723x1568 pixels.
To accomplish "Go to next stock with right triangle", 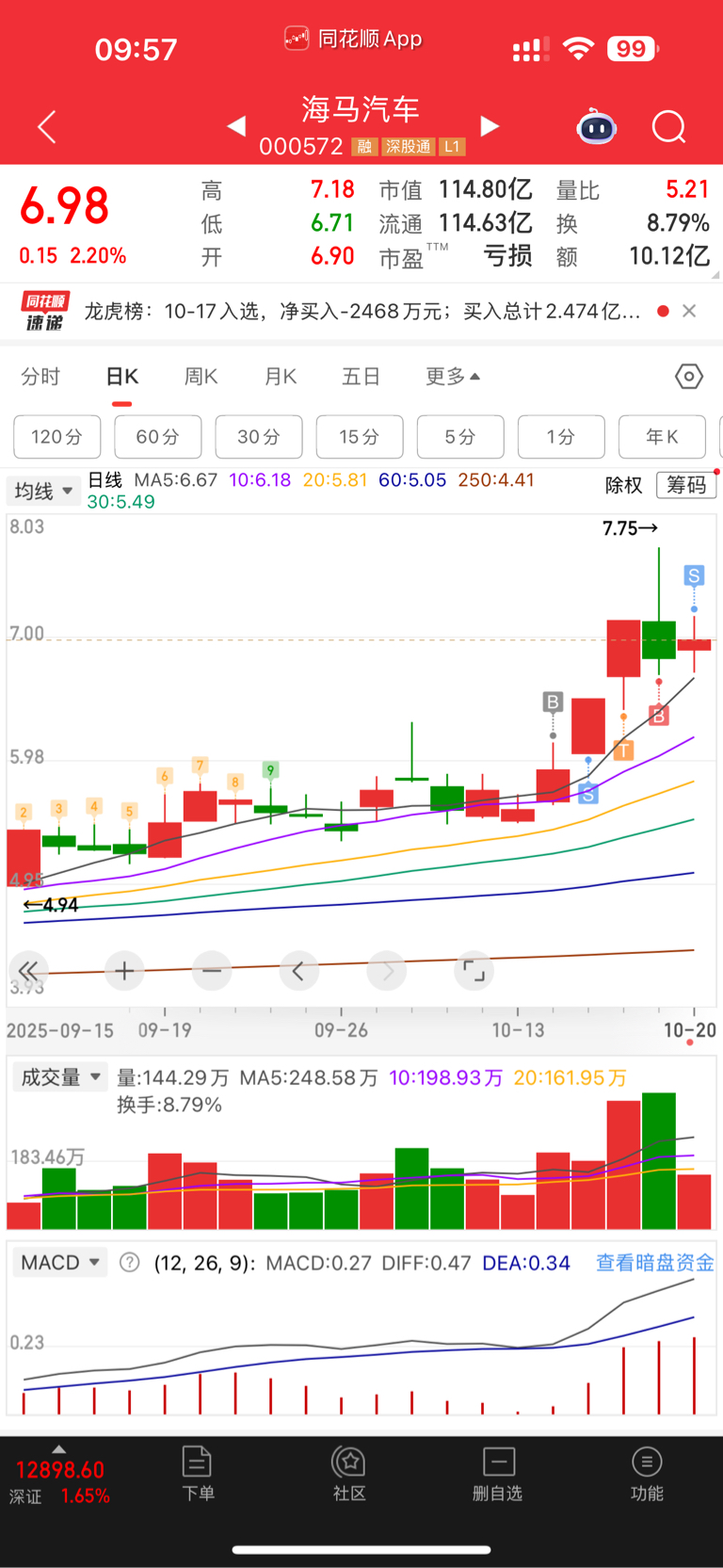I will (x=489, y=126).
